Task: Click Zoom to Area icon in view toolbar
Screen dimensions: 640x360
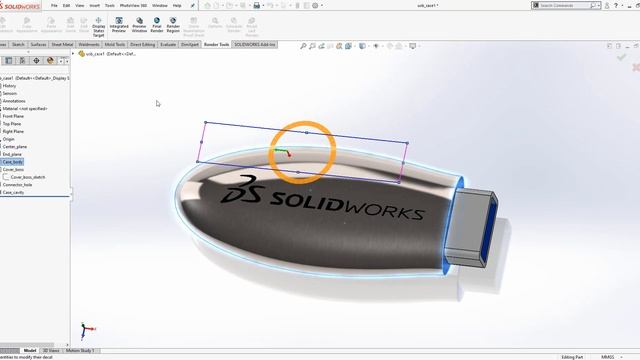Action: pyautogui.click(x=312, y=46)
